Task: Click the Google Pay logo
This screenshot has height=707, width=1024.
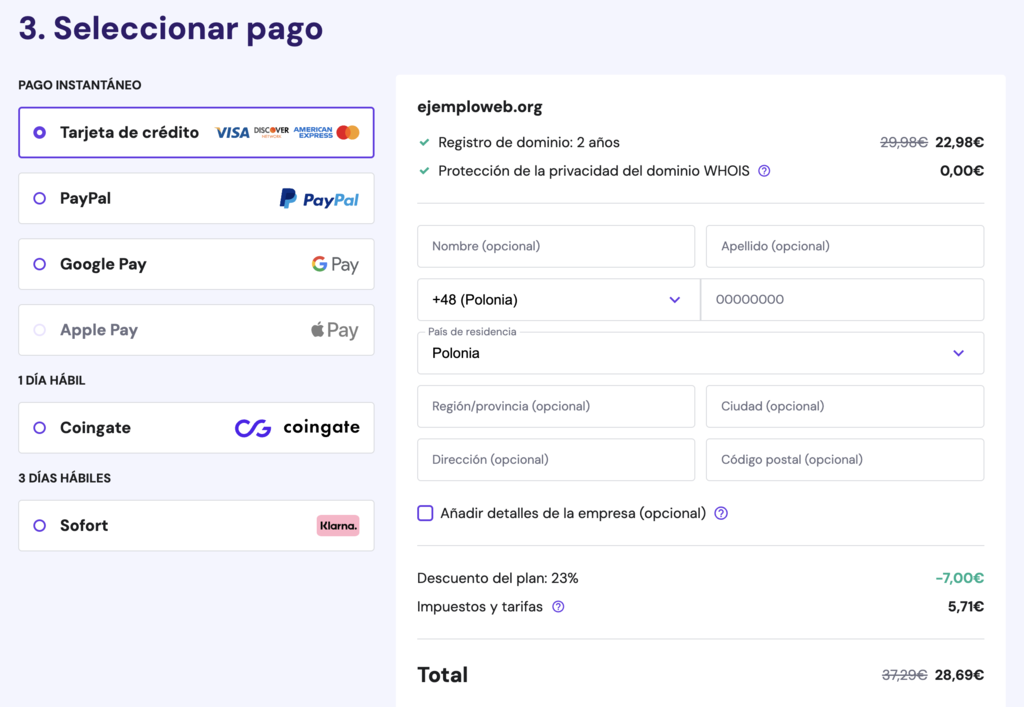Action: click(x=334, y=264)
